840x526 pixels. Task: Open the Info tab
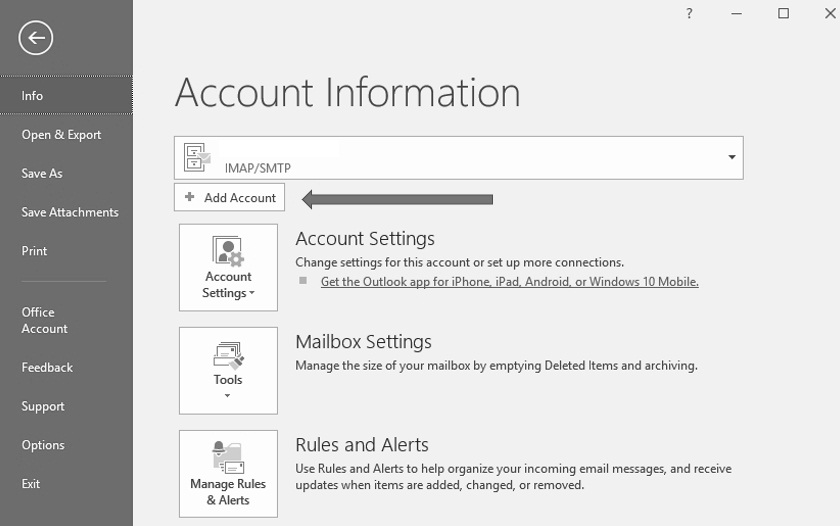66,95
